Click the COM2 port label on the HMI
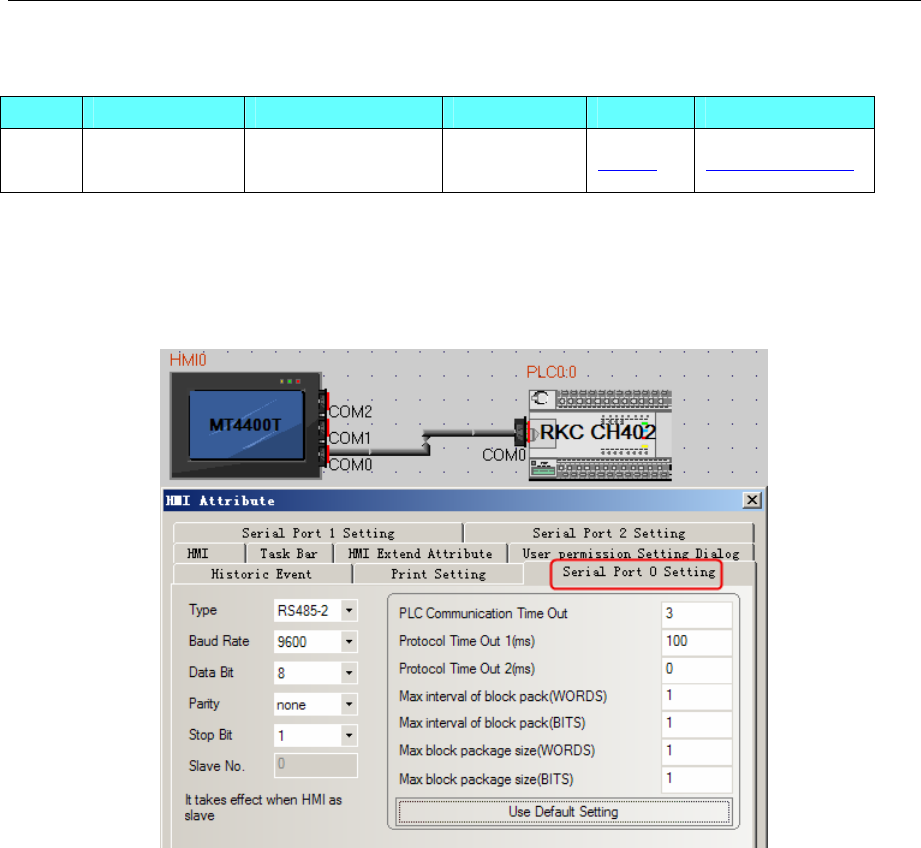This screenshot has width=921, height=848. coord(350,412)
